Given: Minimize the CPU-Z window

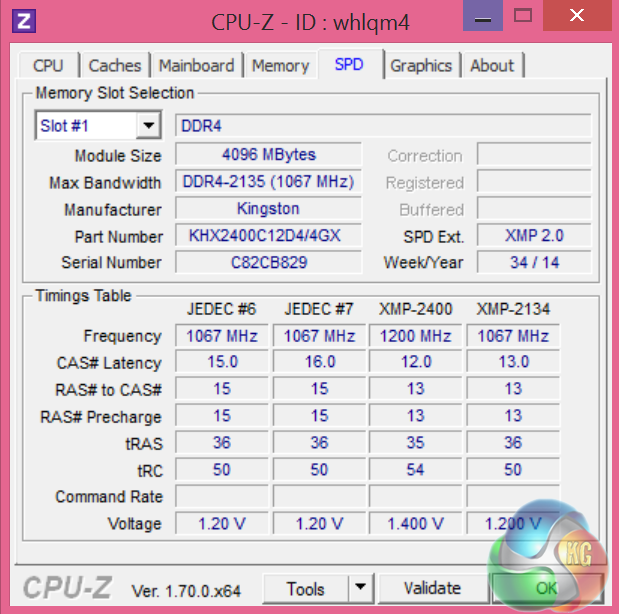Looking at the screenshot, I should point(483,16).
